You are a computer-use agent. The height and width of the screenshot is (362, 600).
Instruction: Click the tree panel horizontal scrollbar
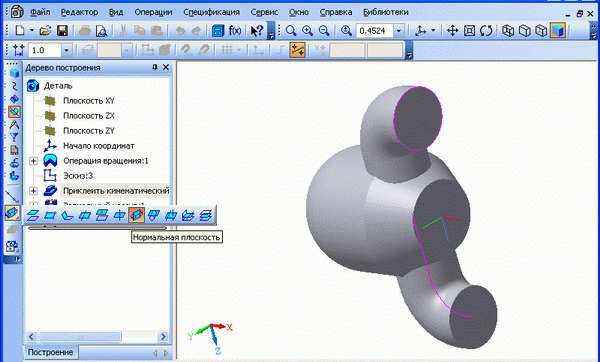tap(97, 337)
